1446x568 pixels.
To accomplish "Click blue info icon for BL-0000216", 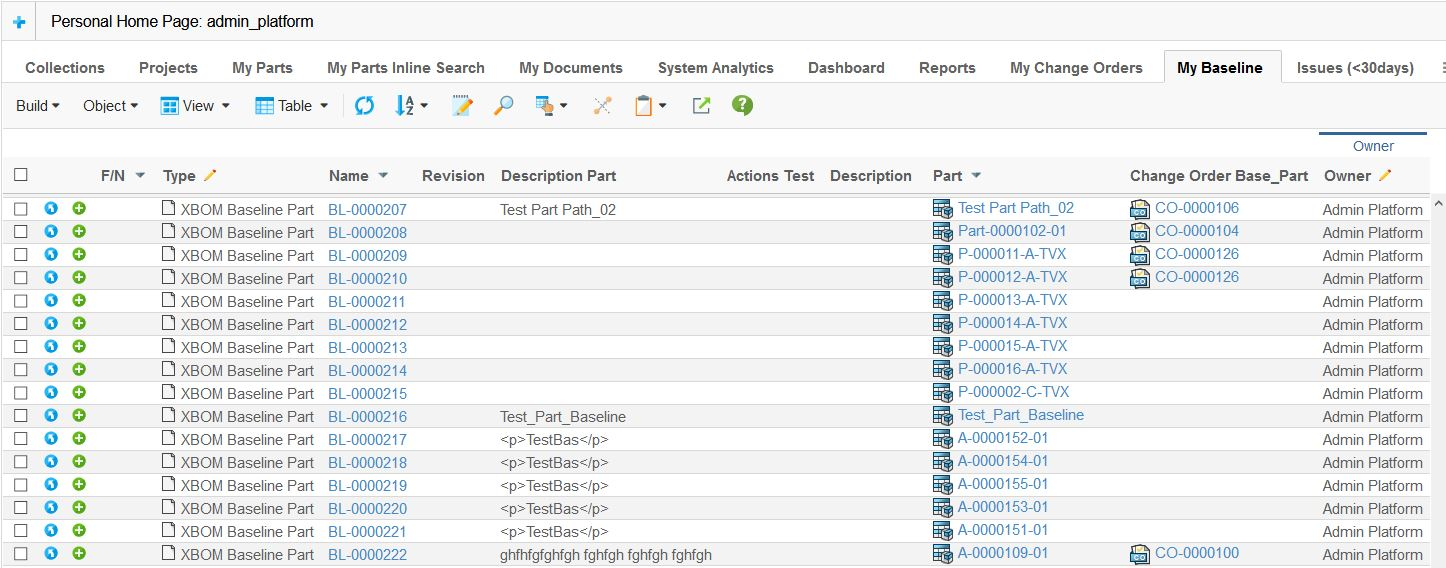I will pos(51,416).
